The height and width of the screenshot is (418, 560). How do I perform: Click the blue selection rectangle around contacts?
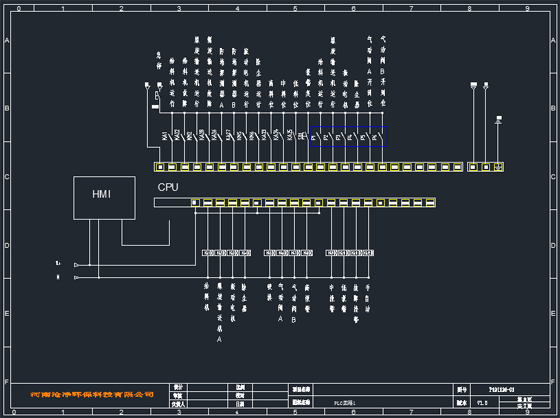pos(349,136)
